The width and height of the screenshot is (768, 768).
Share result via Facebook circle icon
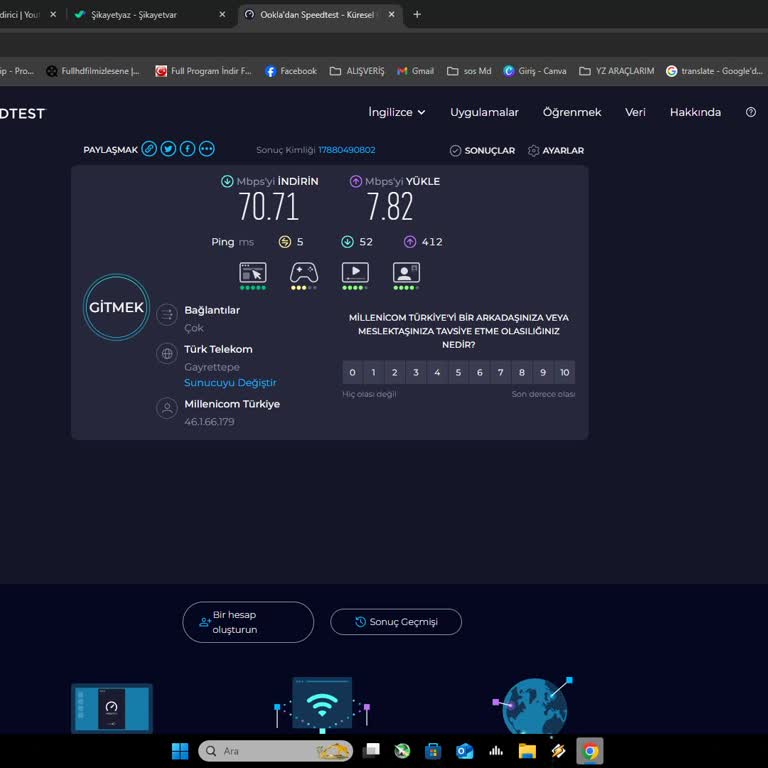[187, 149]
